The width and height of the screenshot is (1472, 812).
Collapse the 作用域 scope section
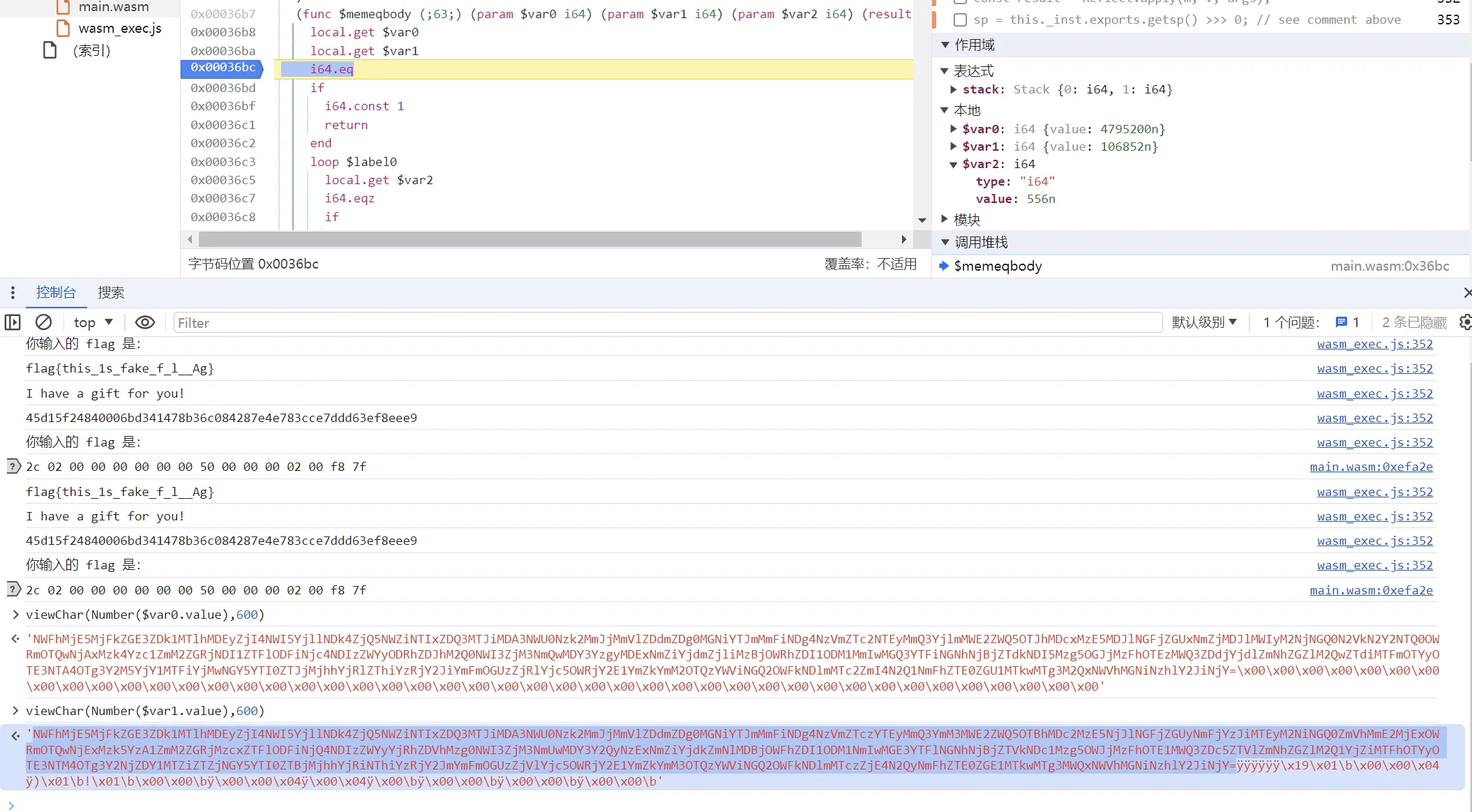click(x=945, y=45)
